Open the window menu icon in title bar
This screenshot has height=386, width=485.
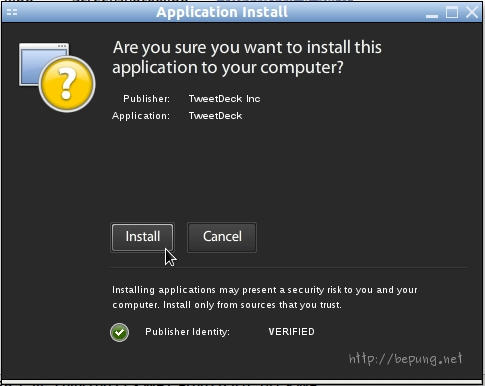click(x=12, y=13)
